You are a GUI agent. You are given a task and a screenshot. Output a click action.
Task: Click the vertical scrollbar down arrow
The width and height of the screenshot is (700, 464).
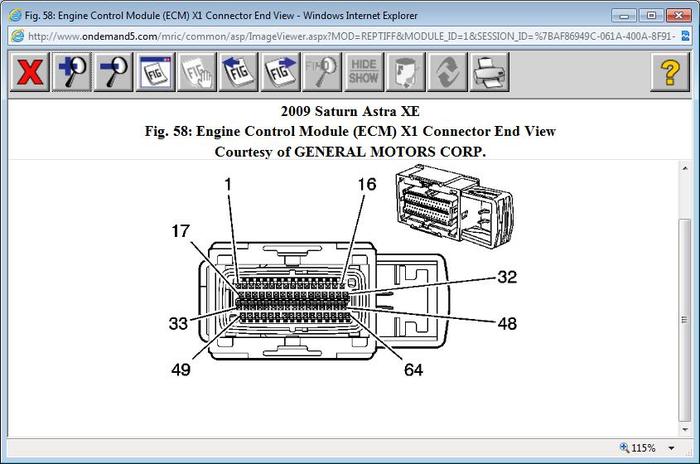tap(685, 430)
